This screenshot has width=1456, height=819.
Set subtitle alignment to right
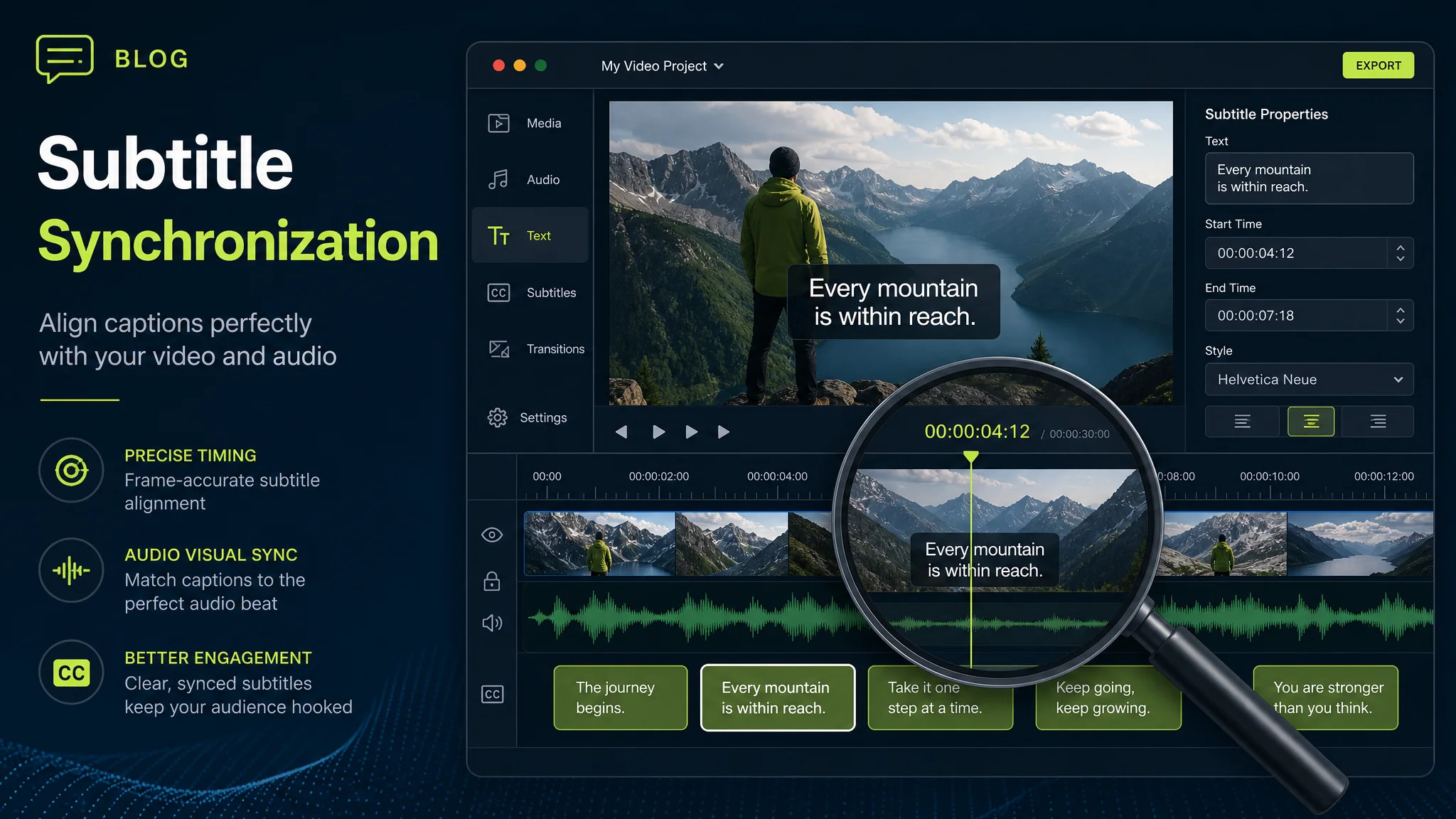(1378, 422)
